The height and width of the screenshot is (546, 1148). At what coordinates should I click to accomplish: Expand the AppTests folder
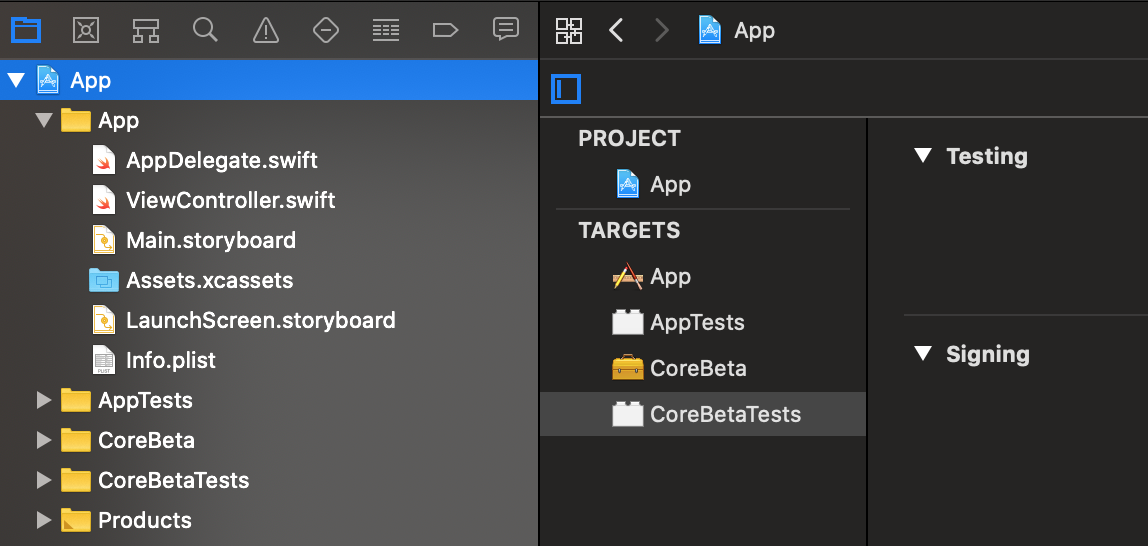pos(43,400)
